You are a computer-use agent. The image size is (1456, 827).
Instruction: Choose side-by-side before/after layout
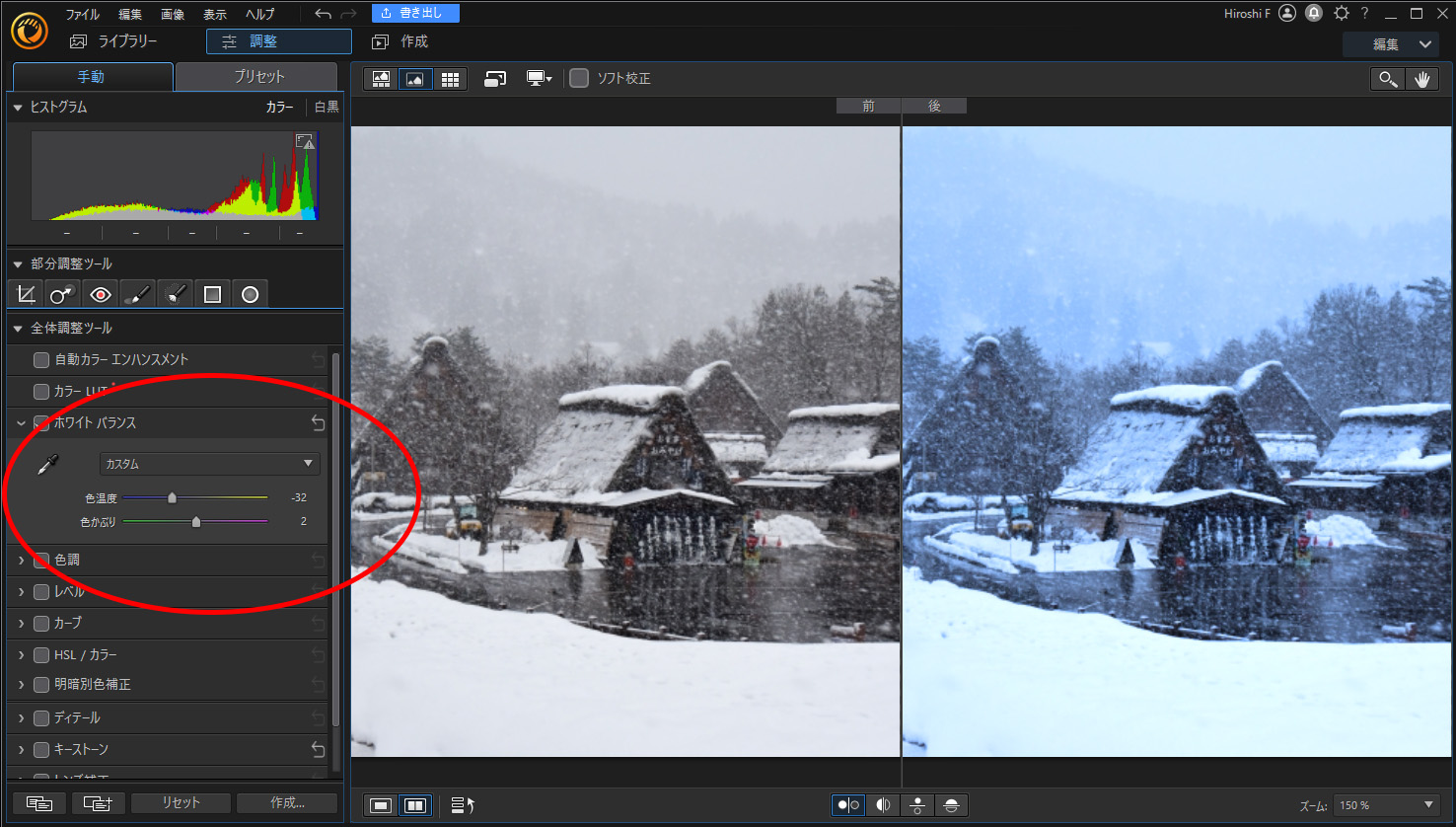coord(848,805)
